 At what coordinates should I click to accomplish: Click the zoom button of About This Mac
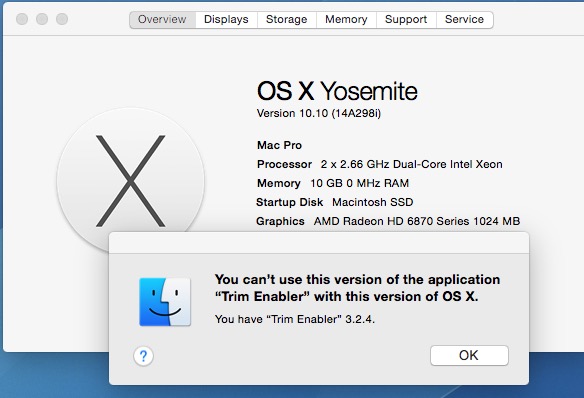[62, 19]
